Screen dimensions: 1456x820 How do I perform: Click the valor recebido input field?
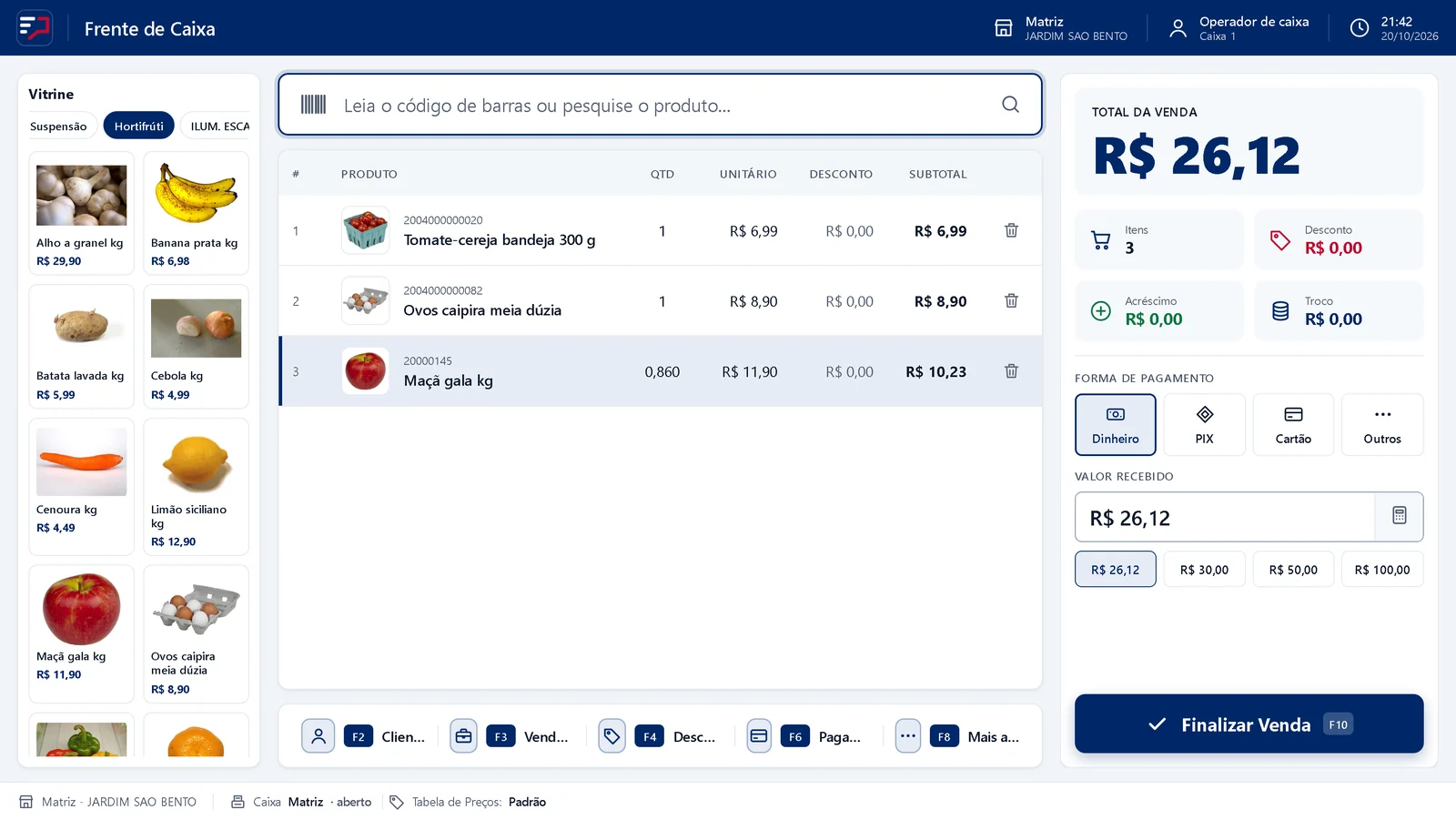coord(1225,517)
